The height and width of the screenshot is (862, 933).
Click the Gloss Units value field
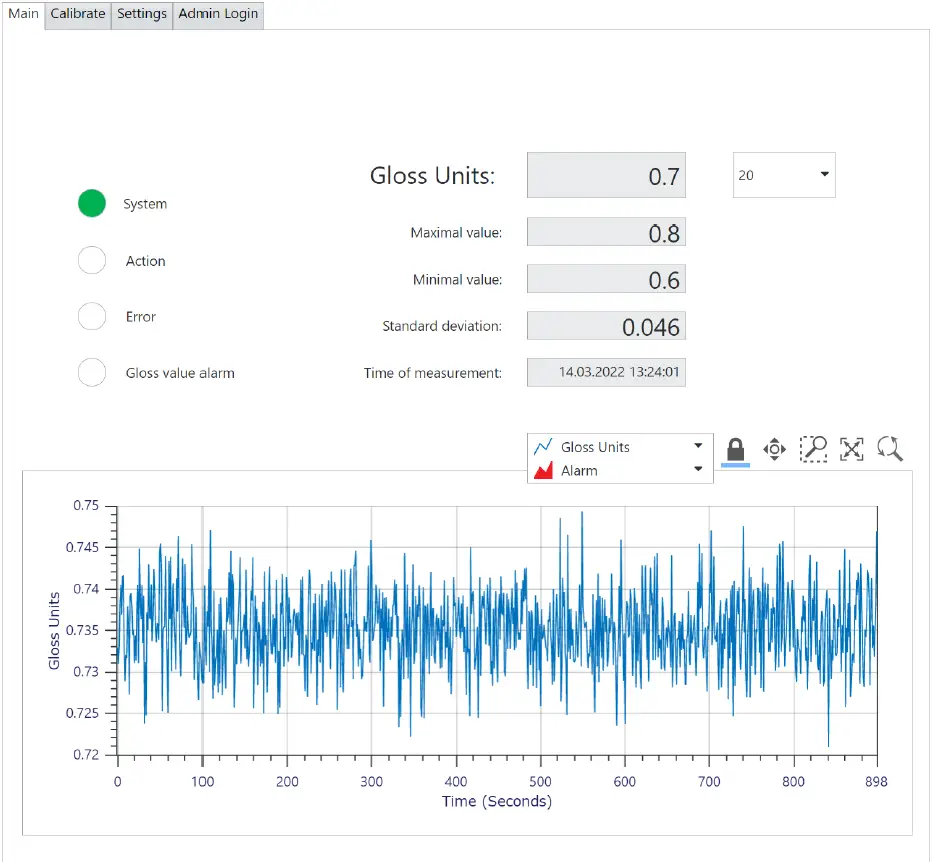tap(606, 176)
